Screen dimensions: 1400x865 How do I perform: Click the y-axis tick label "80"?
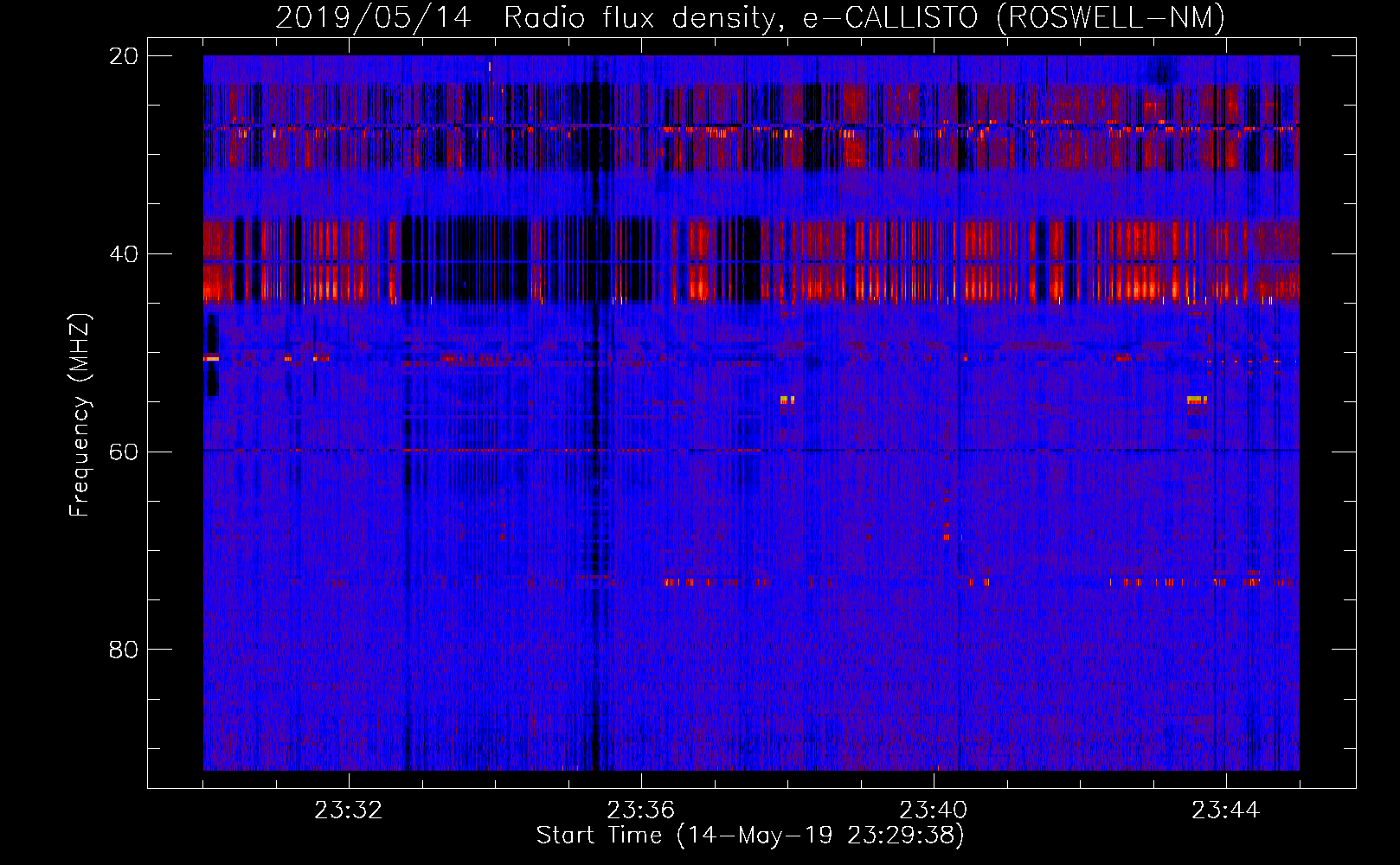[x=124, y=650]
